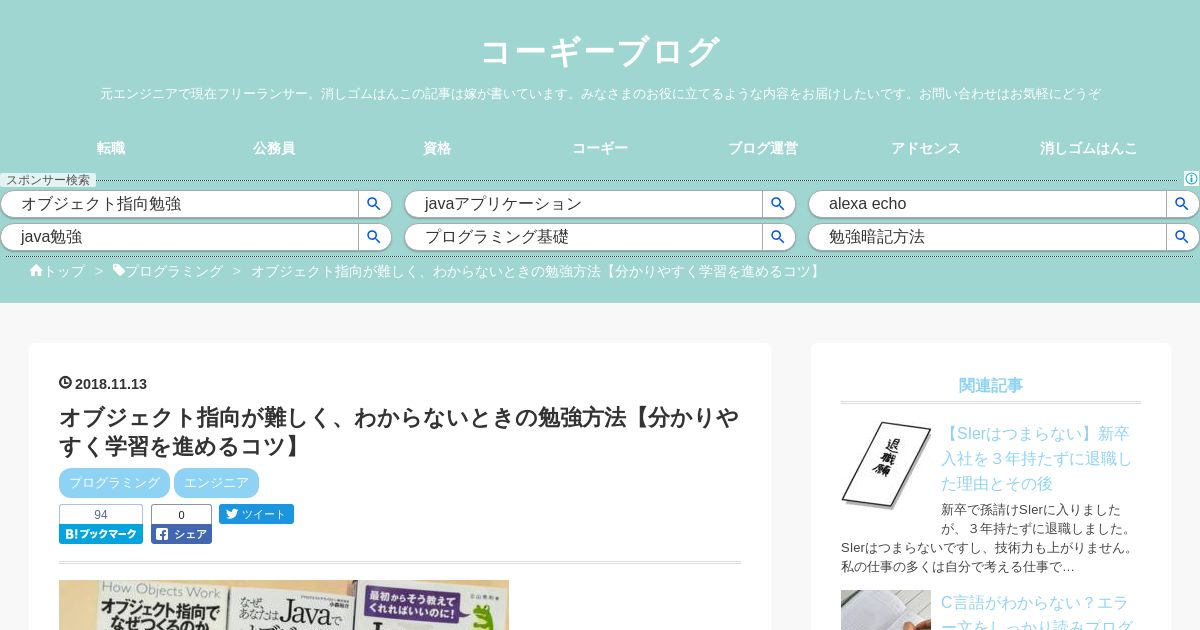Click the 退職願 thumbnail image
This screenshot has width=1200, height=630.
886,465
